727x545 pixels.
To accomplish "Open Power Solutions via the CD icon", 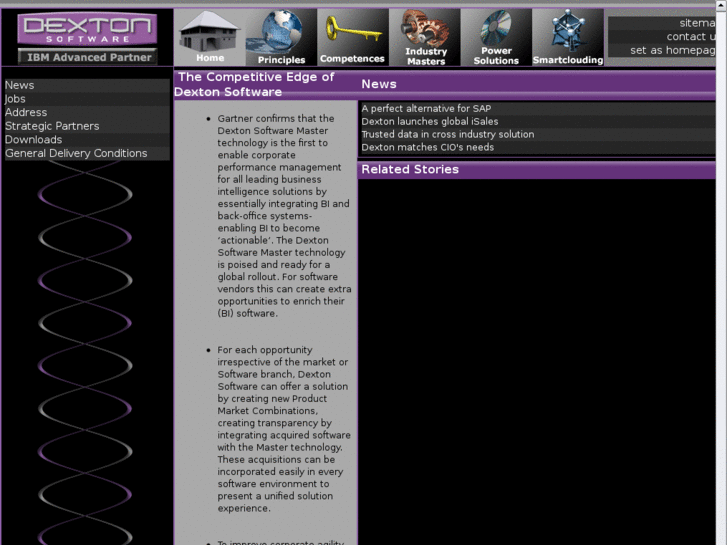I will pos(496,37).
